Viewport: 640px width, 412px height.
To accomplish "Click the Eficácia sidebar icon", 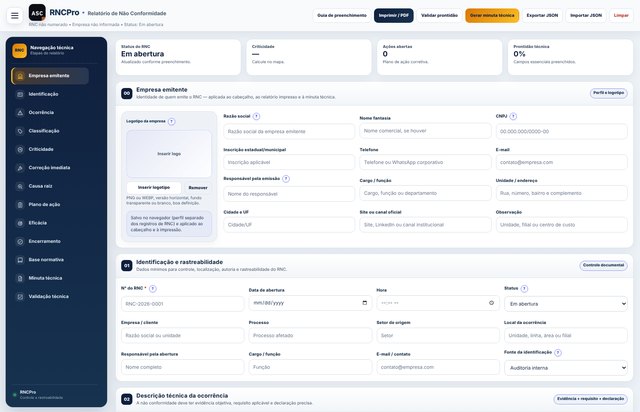I will (x=20, y=223).
